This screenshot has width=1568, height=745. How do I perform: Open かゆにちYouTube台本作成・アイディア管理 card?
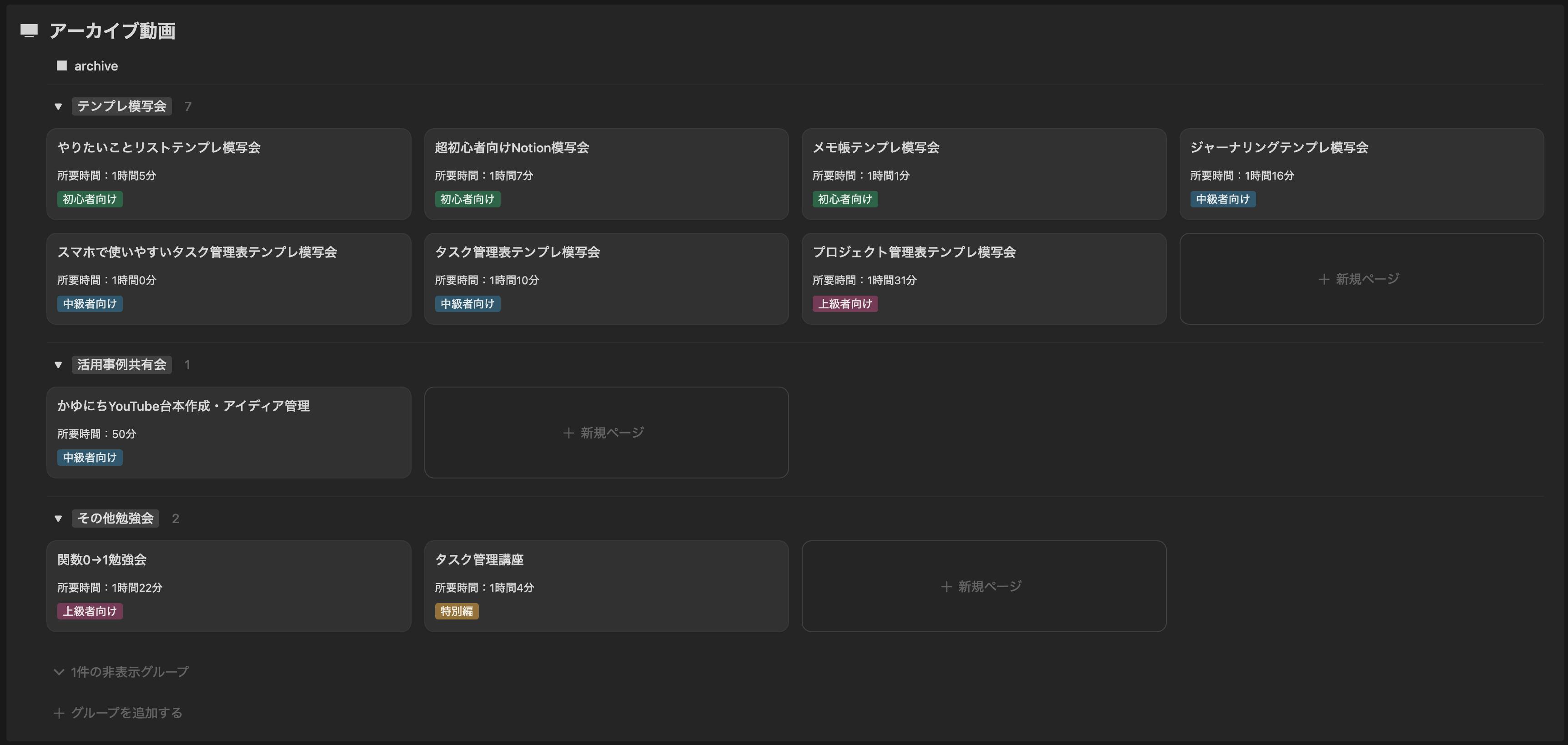click(229, 433)
